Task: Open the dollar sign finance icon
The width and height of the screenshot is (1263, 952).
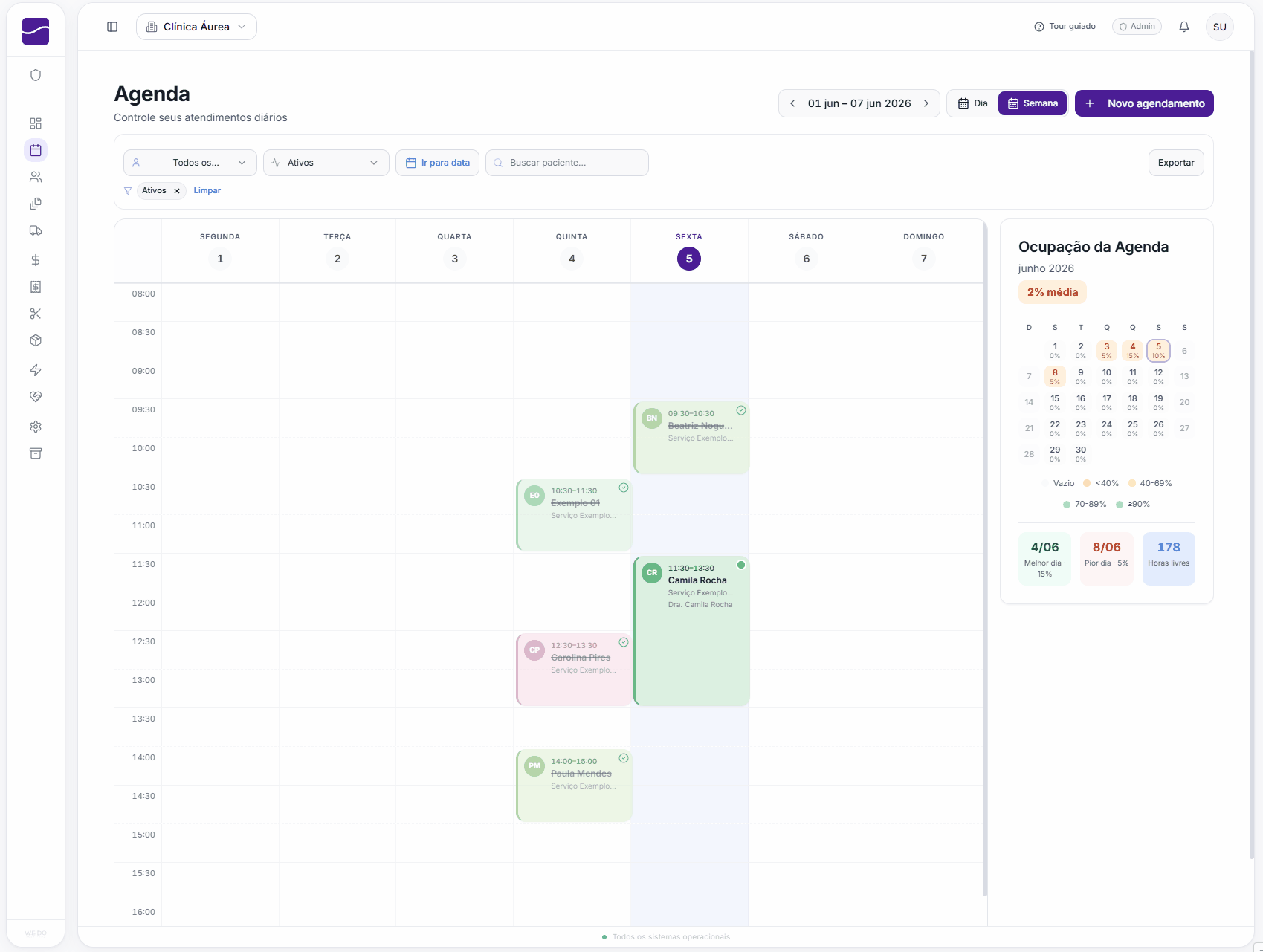Action: (36, 260)
